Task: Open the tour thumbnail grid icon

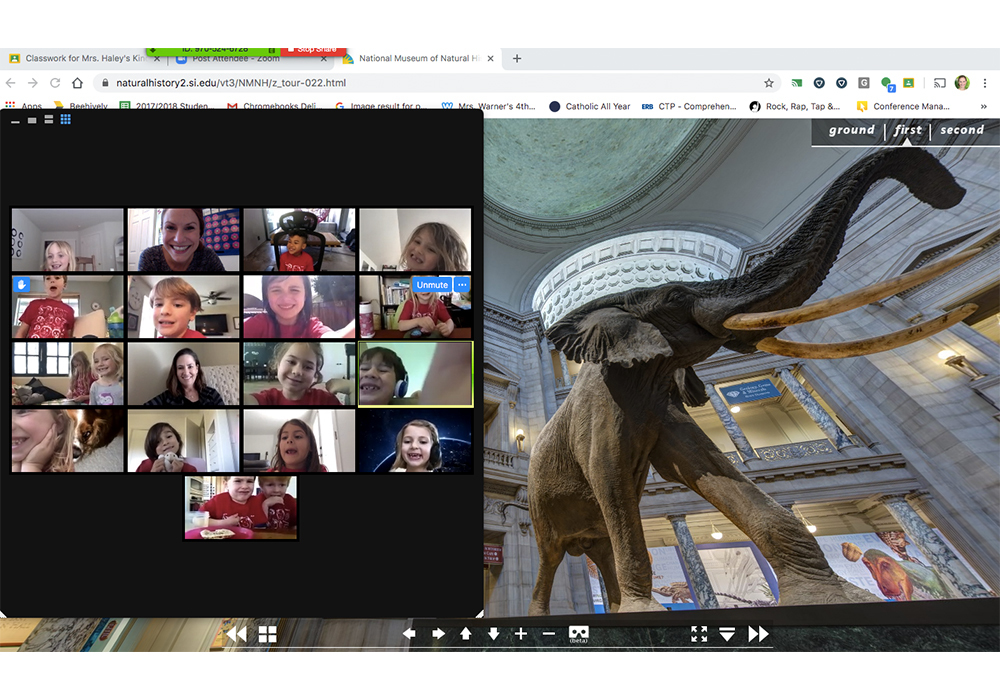Action: click(268, 634)
